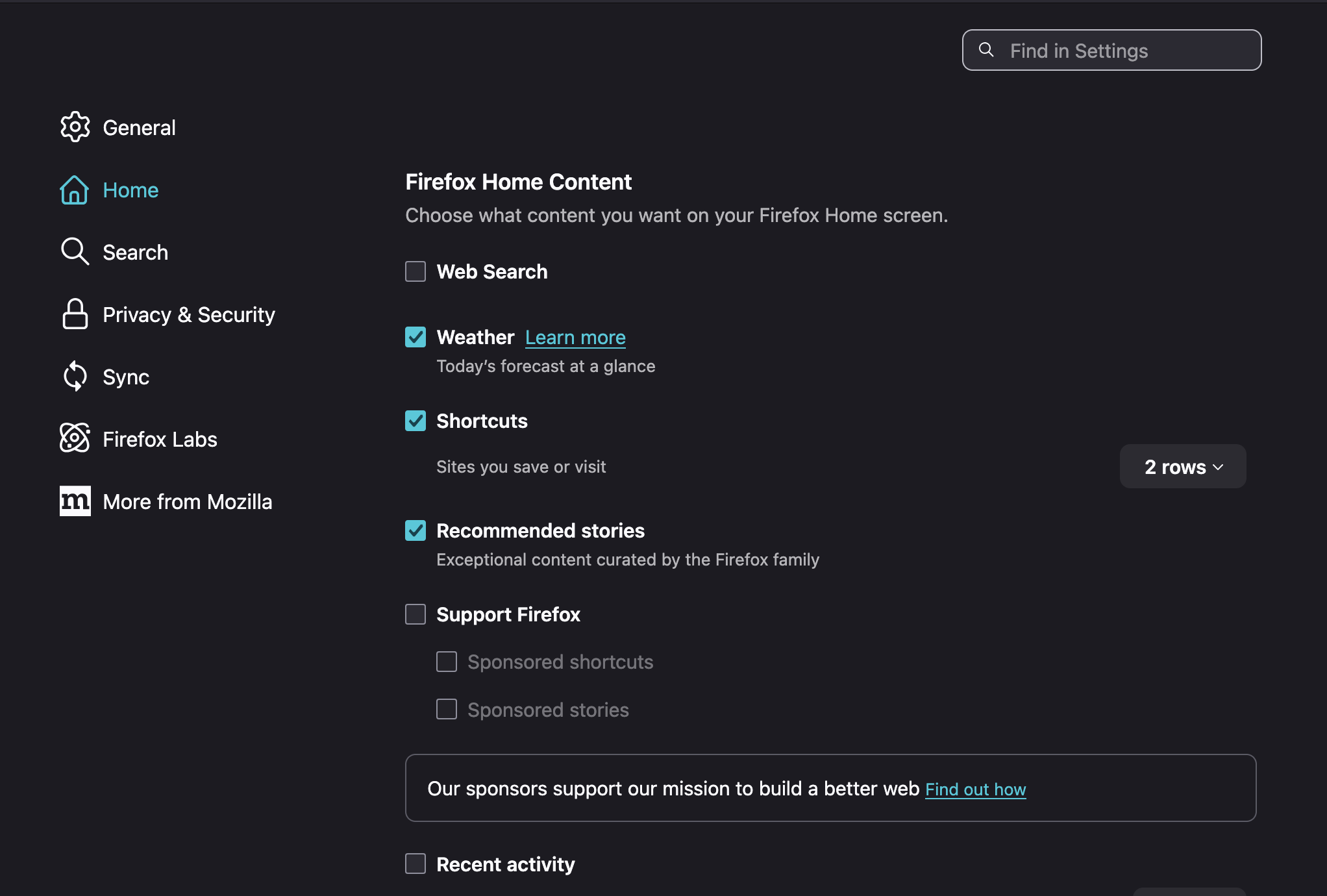Click the magnifier icon in Find in Settings
1327x896 pixels.
pos(986,50)
